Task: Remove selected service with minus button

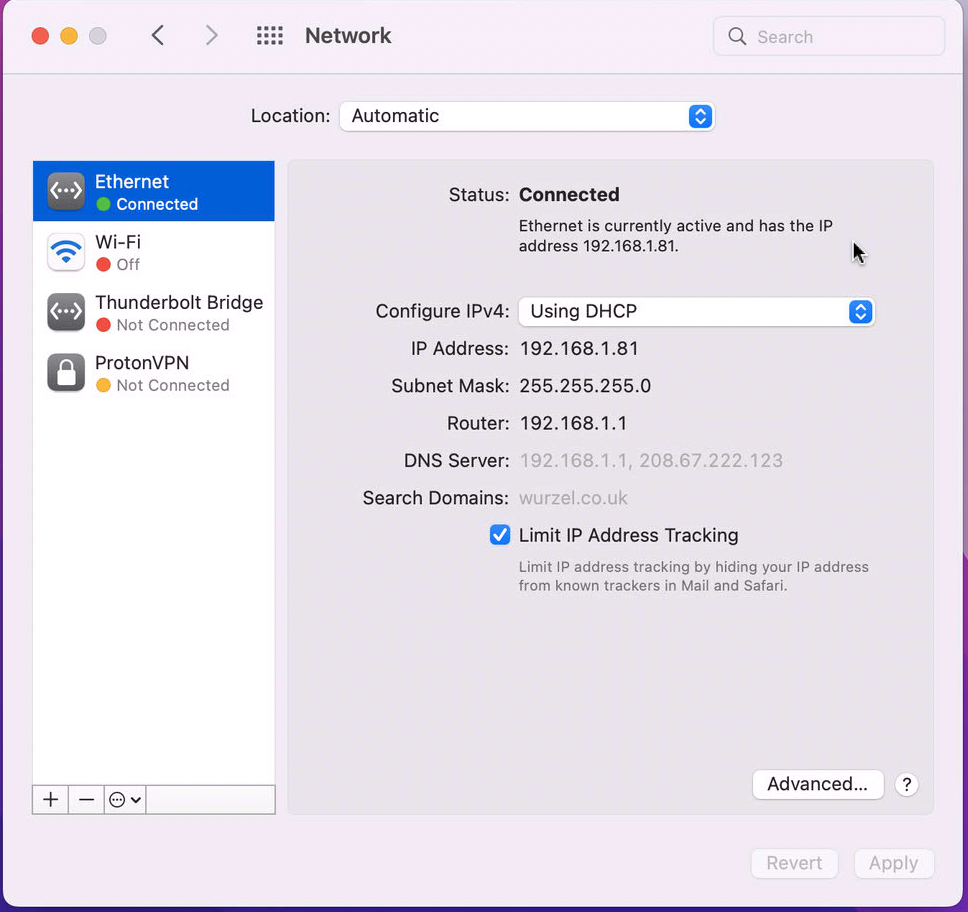Action: point(87,800)
